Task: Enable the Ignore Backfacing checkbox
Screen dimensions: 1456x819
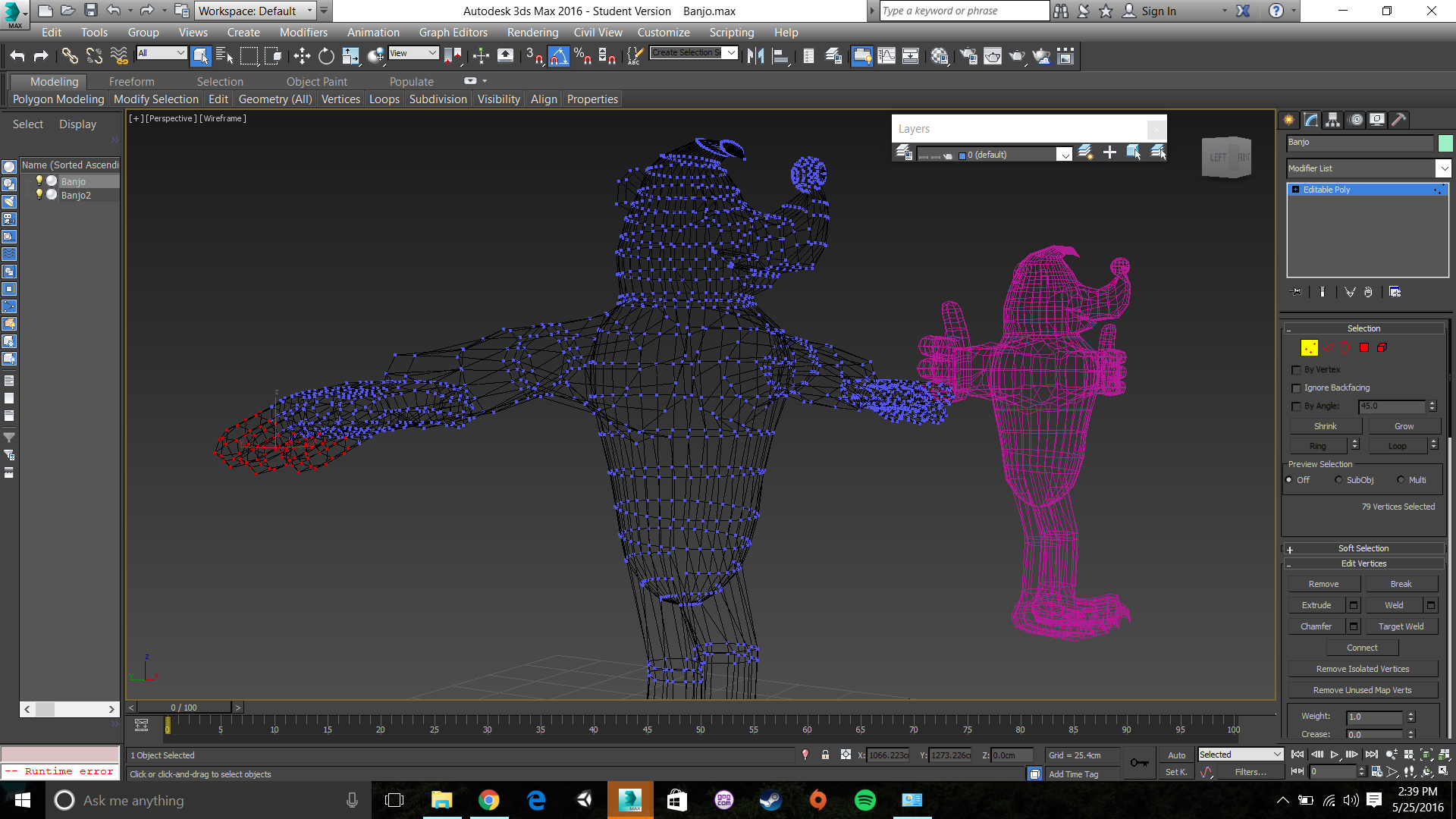Action: tap(1296, 388)
